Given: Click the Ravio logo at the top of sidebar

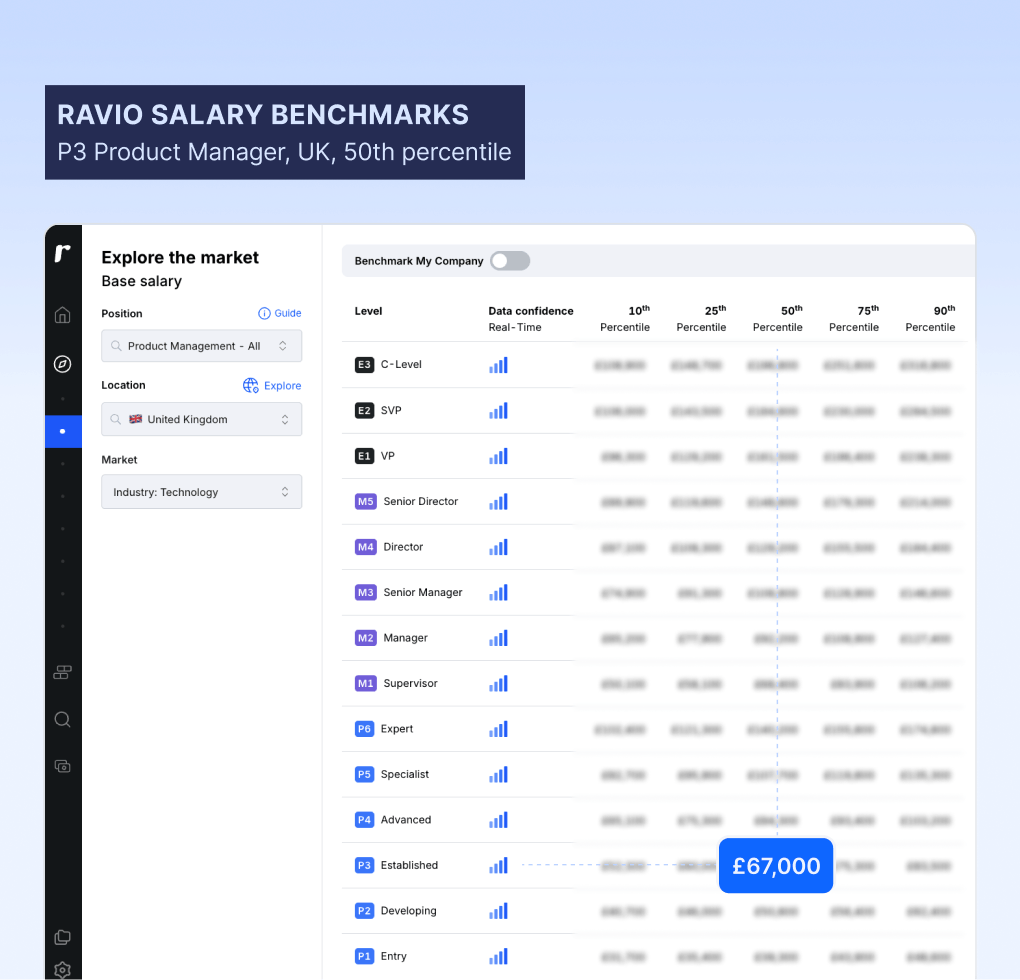Looking at the screenshot, I should 63,253.
